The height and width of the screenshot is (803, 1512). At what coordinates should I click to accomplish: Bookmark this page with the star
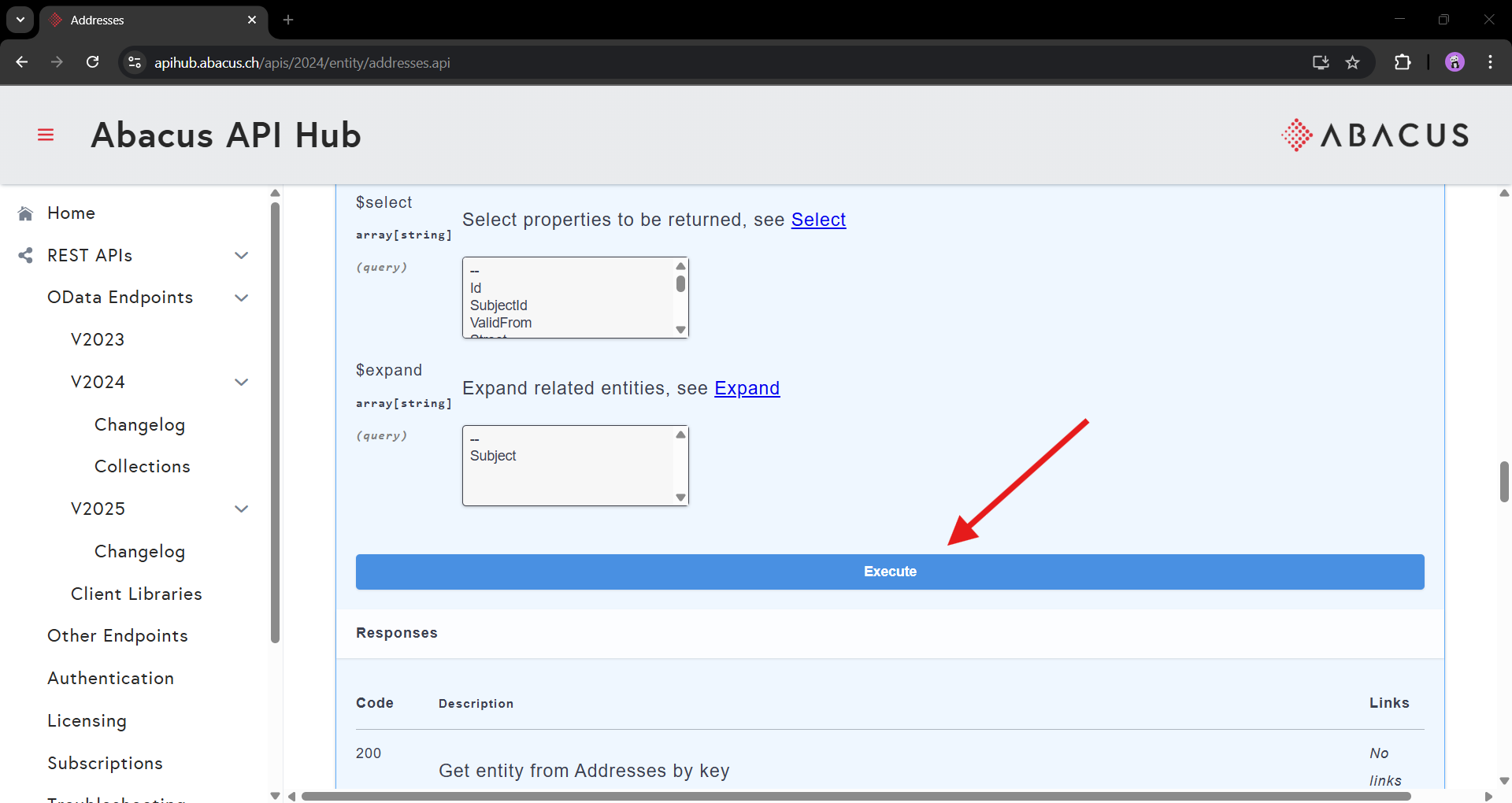coord(1352,62)
